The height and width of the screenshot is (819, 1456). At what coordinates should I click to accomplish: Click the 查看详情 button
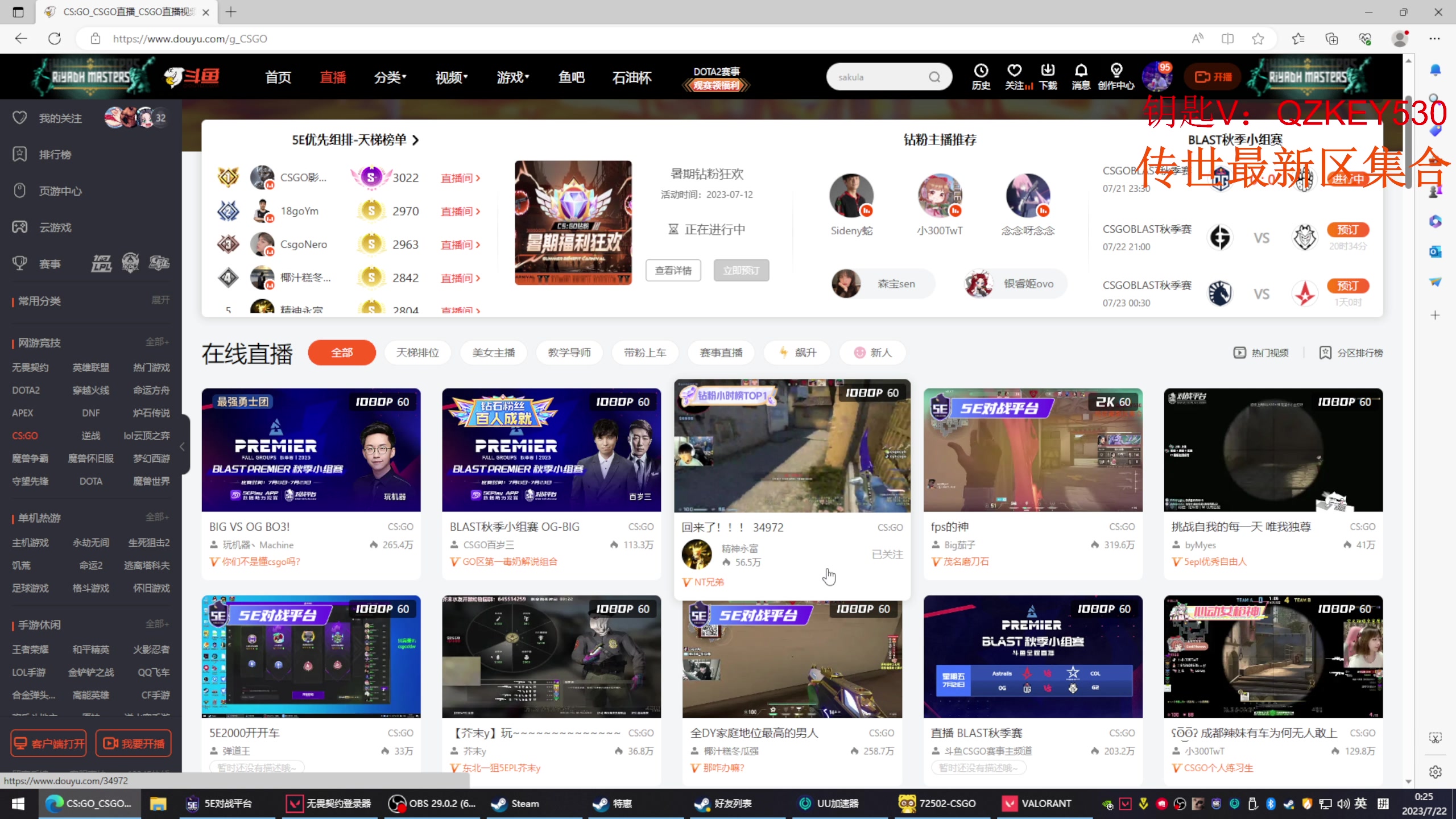[673, 270]
